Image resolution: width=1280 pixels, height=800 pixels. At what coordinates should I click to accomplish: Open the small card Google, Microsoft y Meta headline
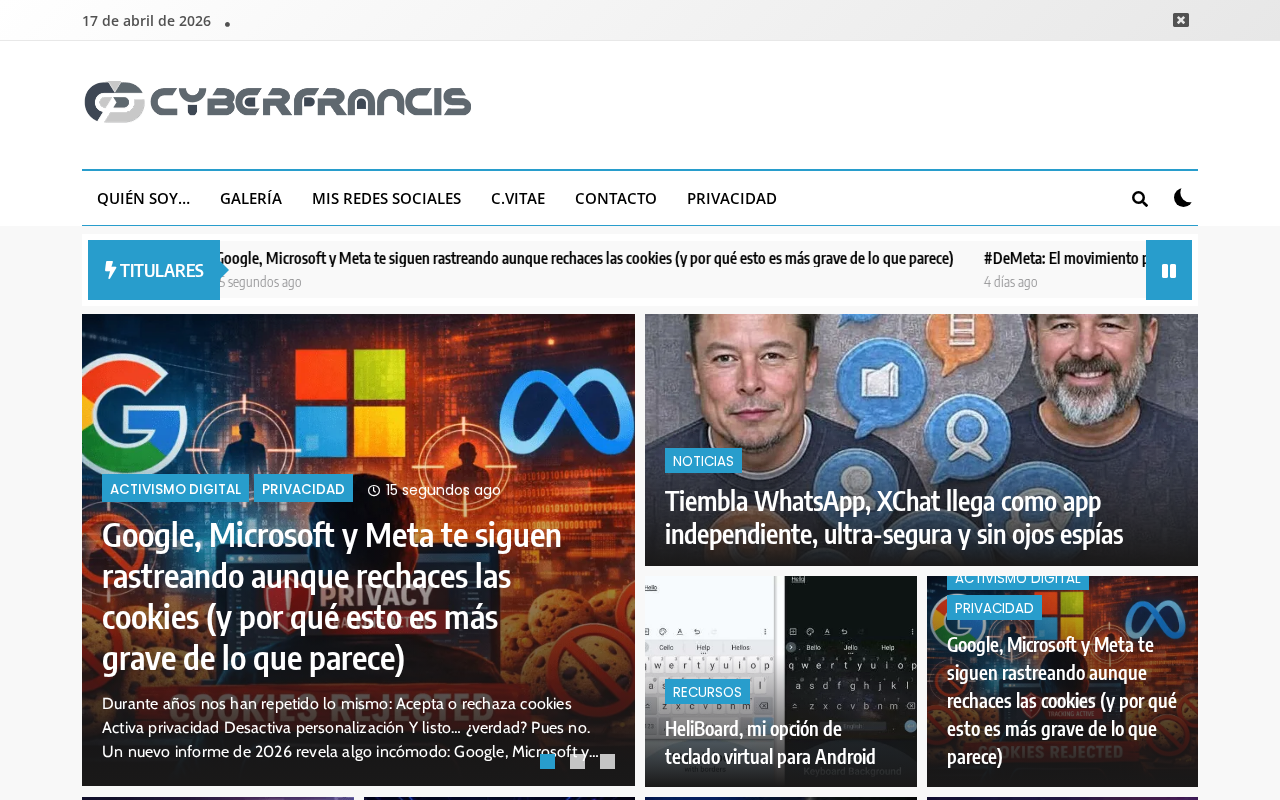[1062, 700]
